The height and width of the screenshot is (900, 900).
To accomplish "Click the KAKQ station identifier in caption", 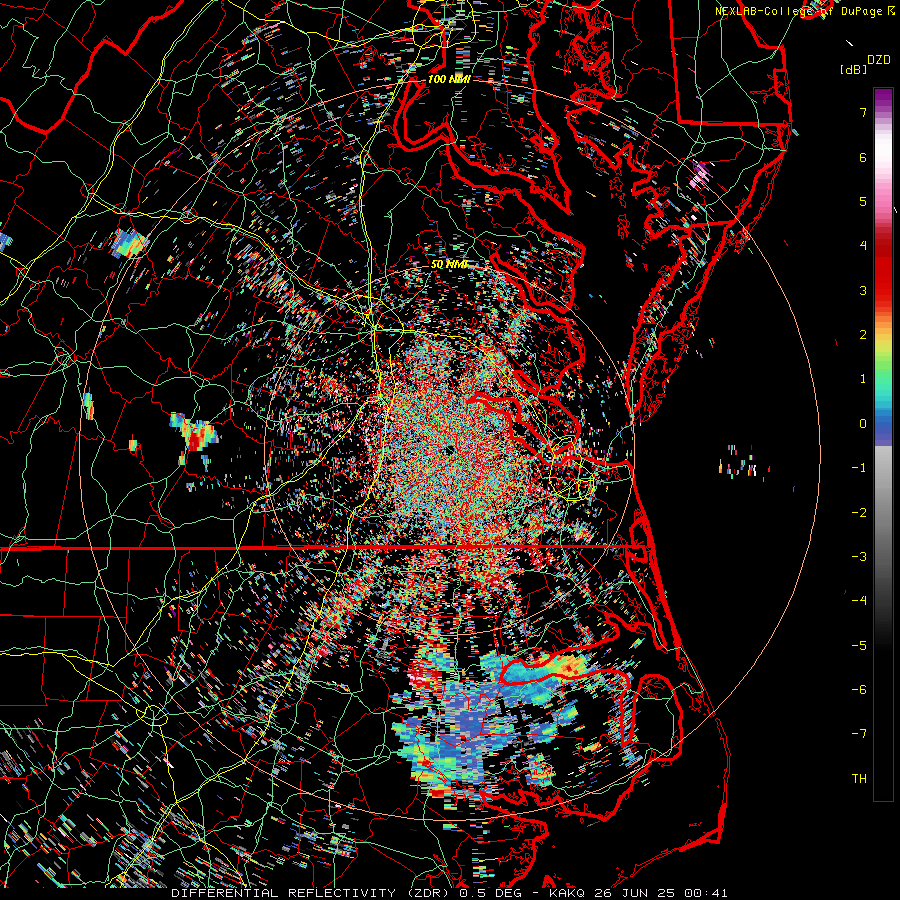I will [x=565, y=893].
